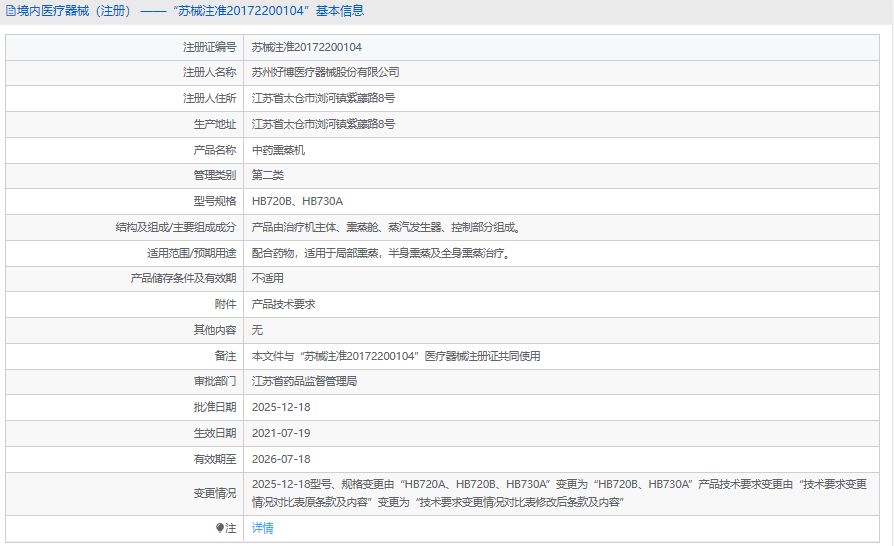Click the 审批部门 label cell
Viewport: 894px width, 546px height.
click(124, 381)
